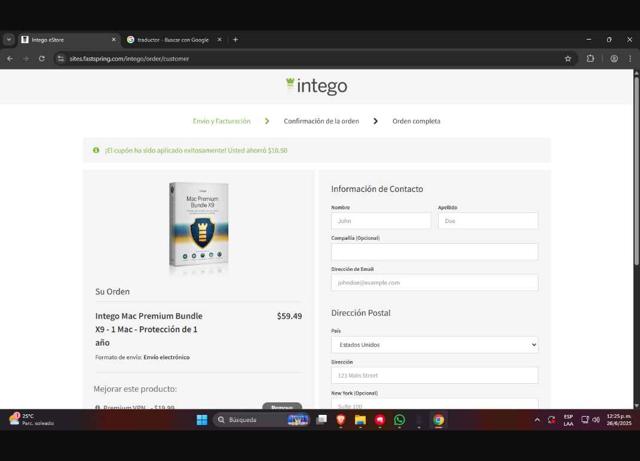Open the Chrome three-dot menu

click(x=630, y=59)
